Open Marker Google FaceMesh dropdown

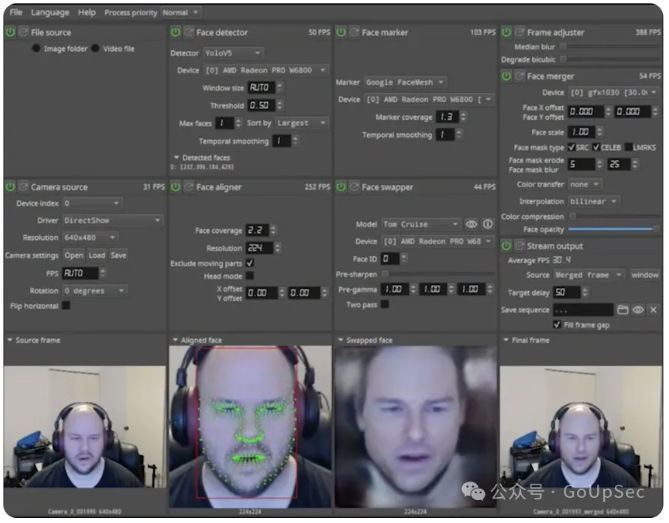405,82
